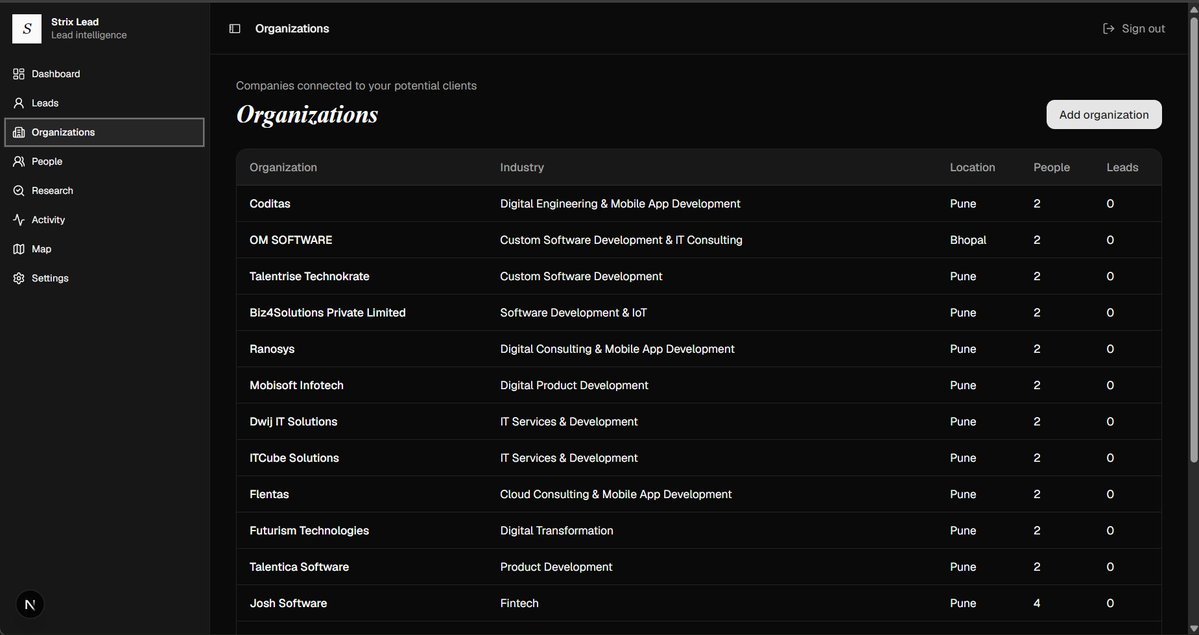Click the Ranosys organization name

272,349
